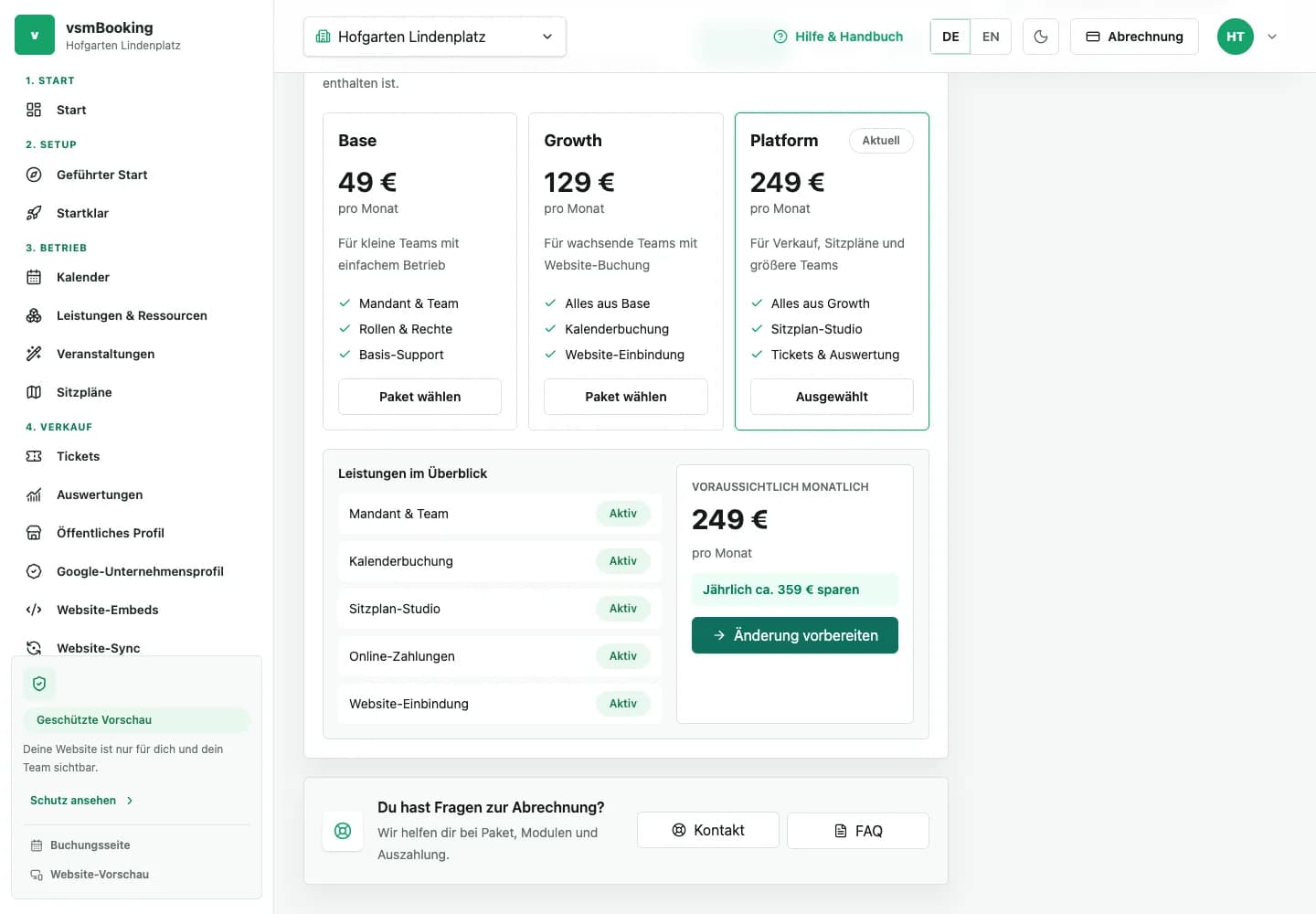The width and height of the screenshot is (1316, 914).
Task: Open Auswertungen in the sidebar
Action: (137, 494)
